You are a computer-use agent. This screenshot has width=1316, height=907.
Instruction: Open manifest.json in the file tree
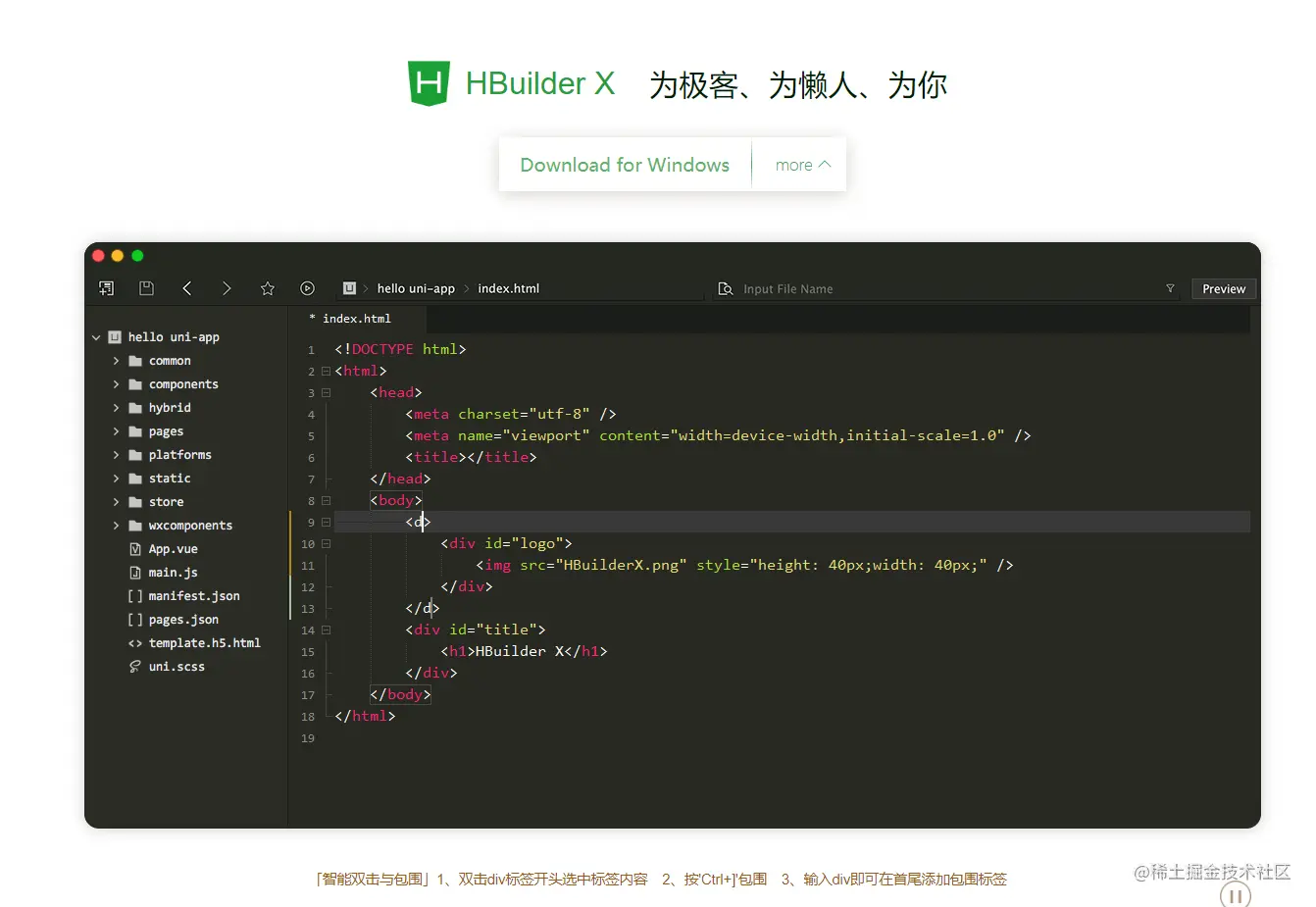194,596
